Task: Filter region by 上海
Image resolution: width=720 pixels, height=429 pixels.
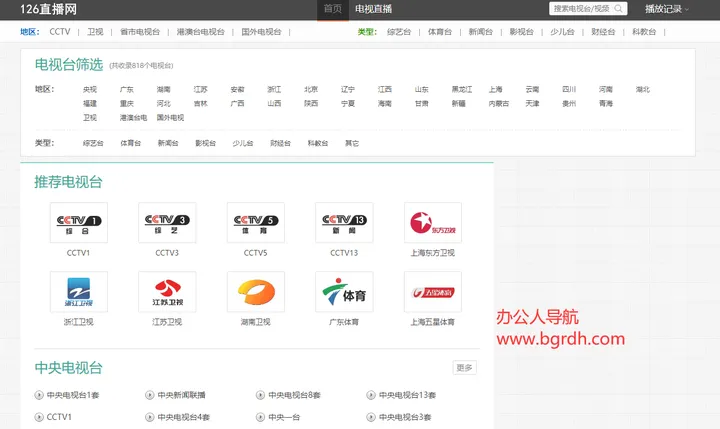Action: (495, 90)
